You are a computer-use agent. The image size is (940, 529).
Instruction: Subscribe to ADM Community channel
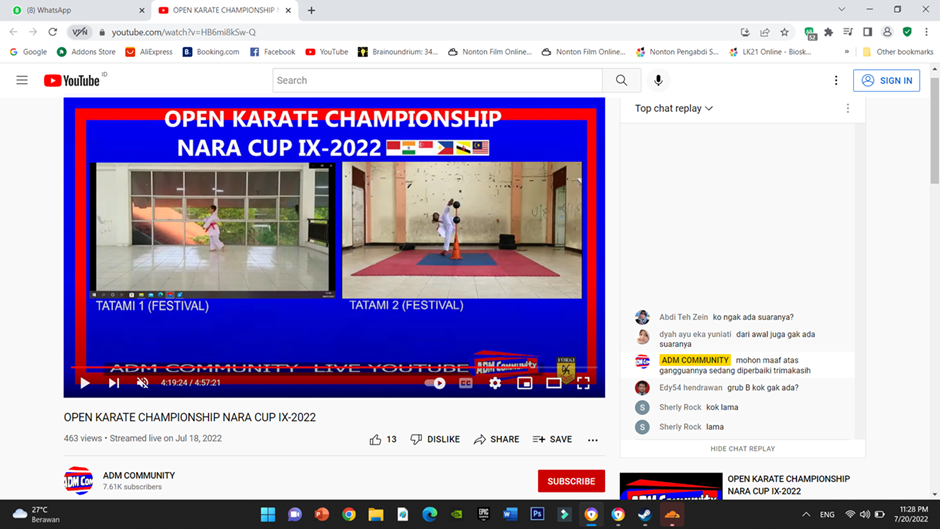click(571, 481)
